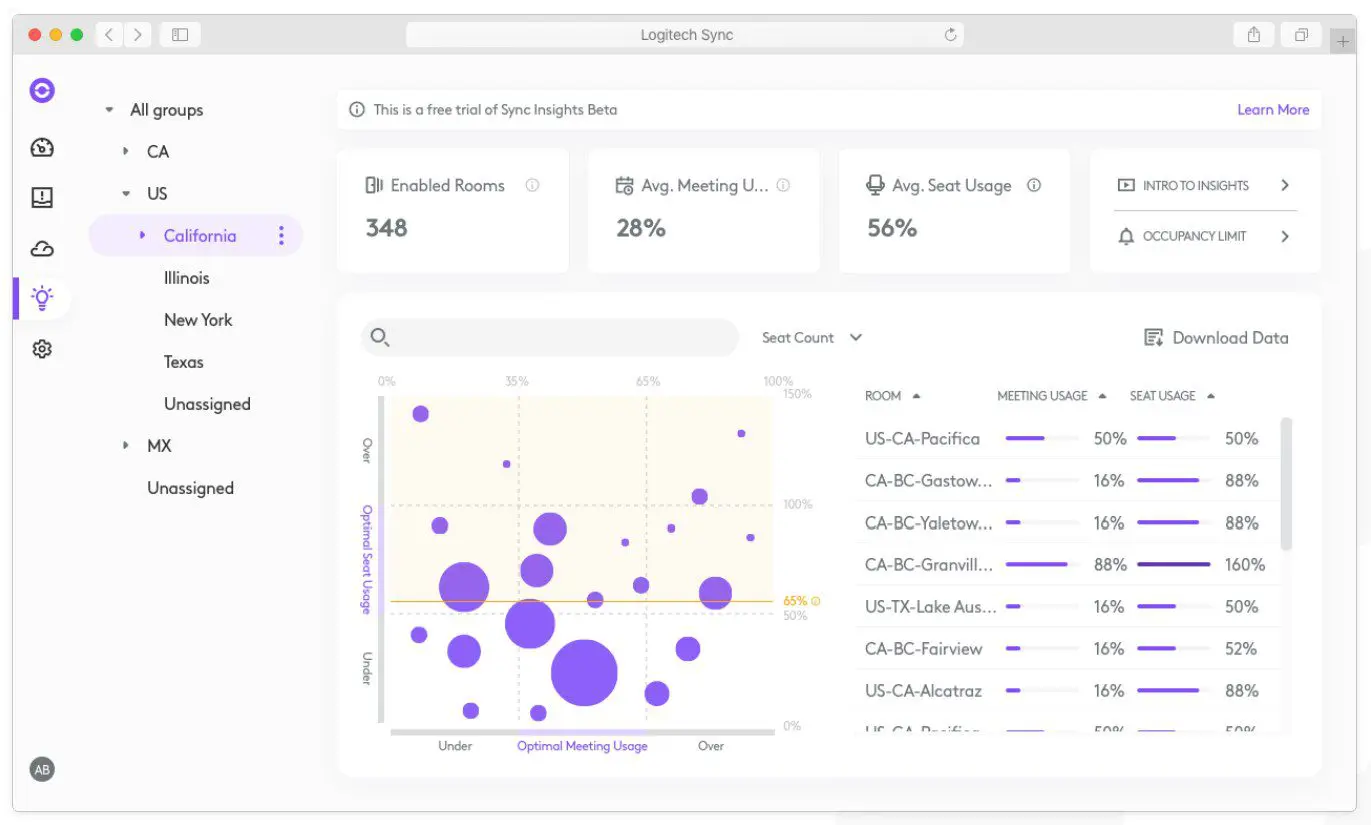Open the dashboard gauge icon in sidebar
Screen dimensions: 1371x825
coord(42,148)
